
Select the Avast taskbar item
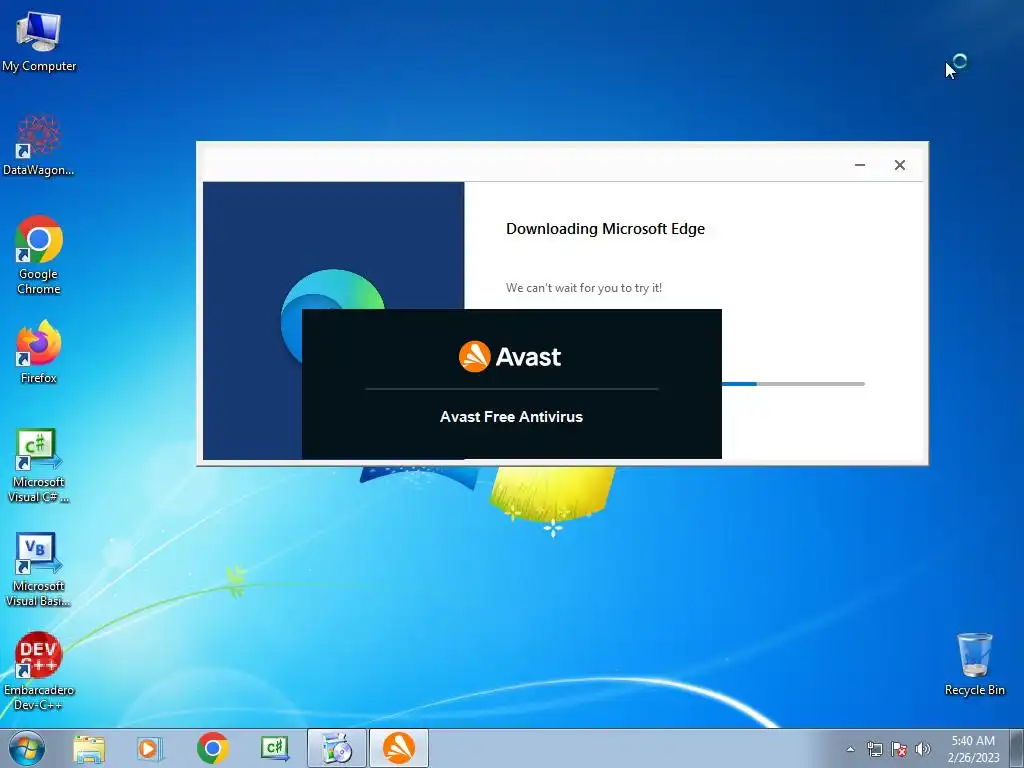pos(399,748)
